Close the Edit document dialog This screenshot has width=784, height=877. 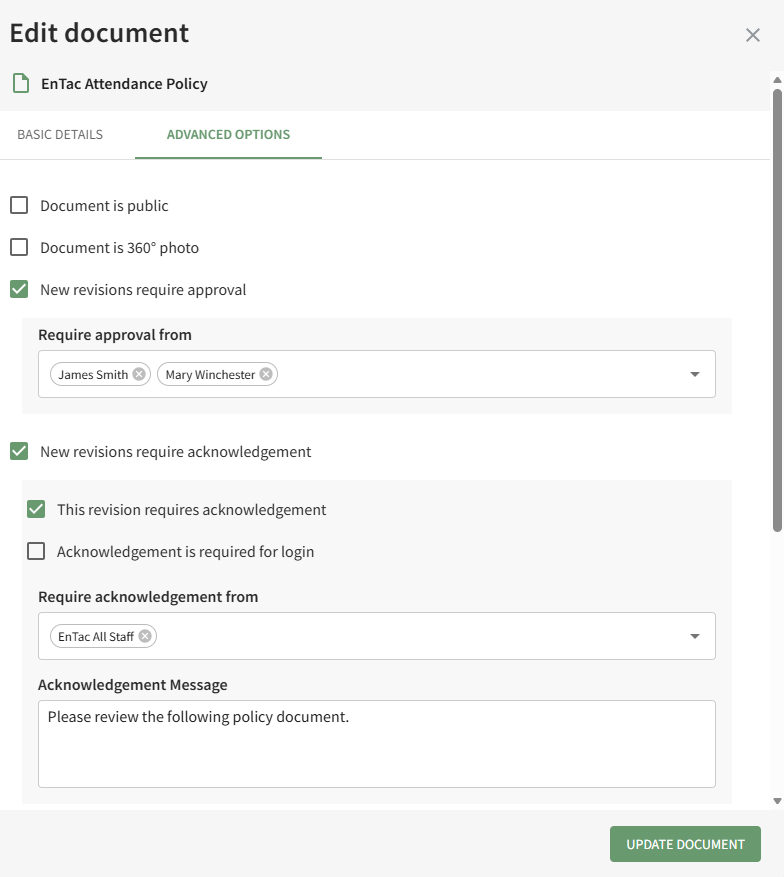(753, 35)
